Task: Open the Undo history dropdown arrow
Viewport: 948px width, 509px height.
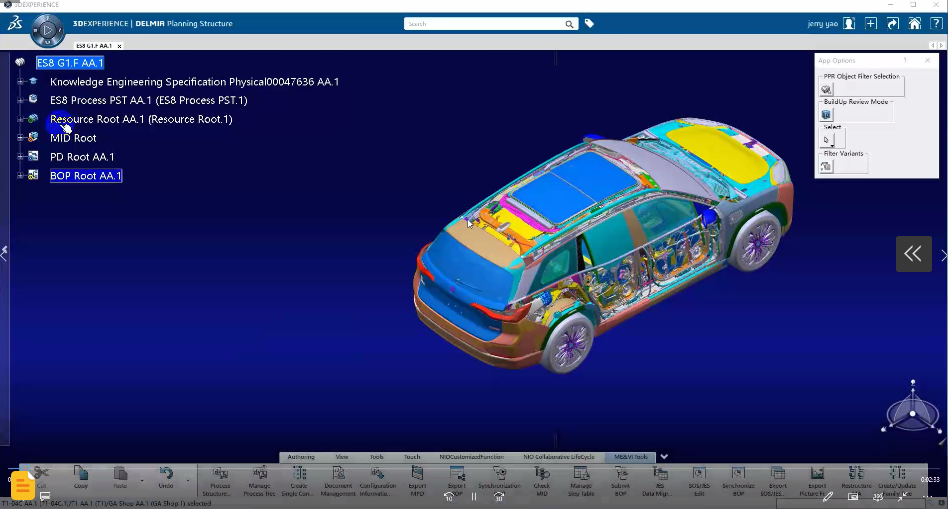Action: pyautogui.click(x=187, y=481)
